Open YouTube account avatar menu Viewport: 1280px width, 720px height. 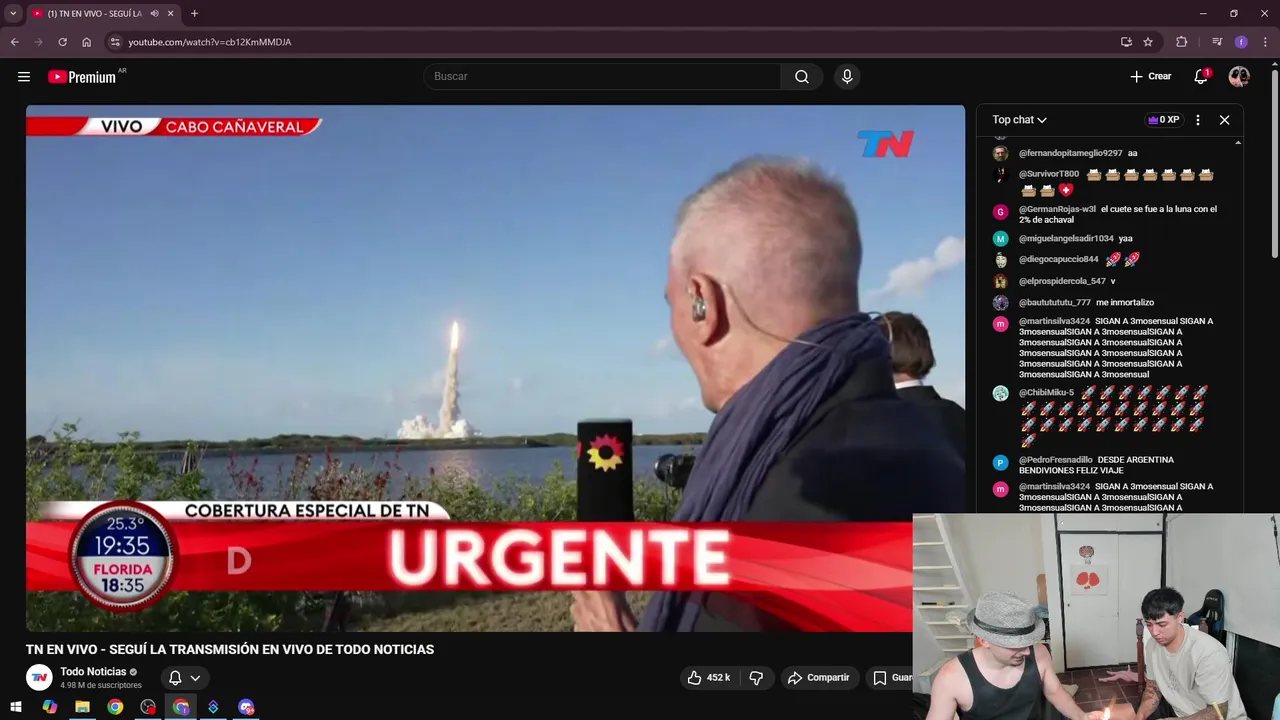1239,77
